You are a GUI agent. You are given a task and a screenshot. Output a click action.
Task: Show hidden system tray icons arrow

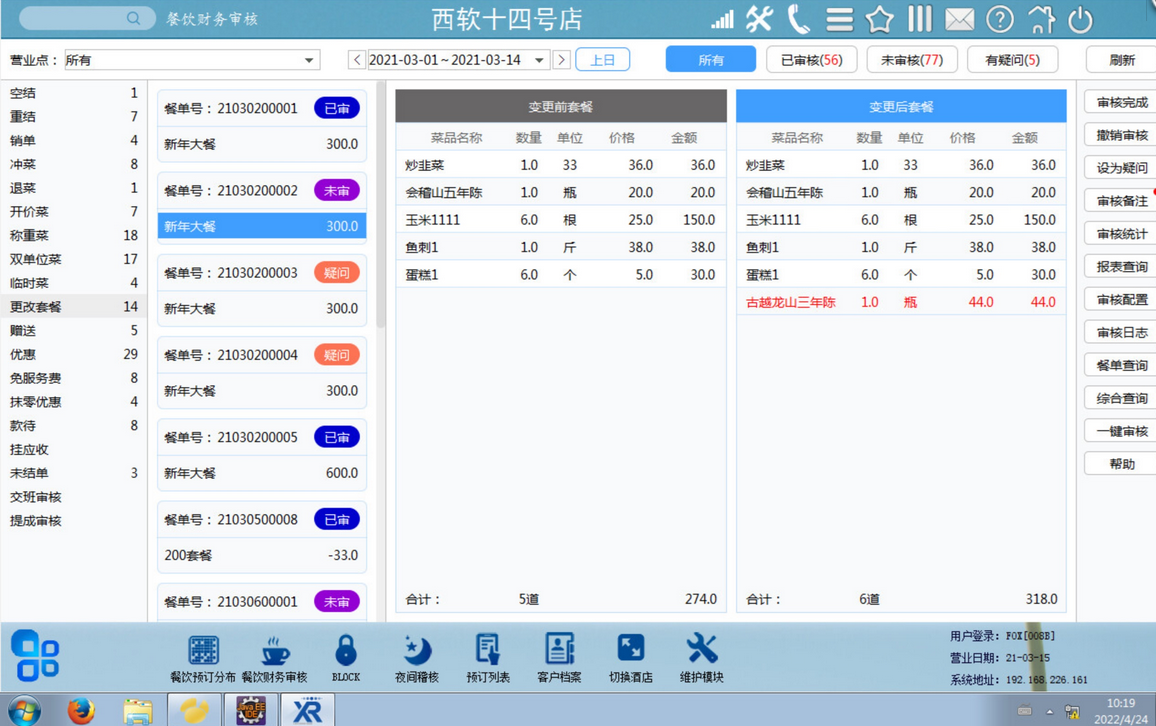[1049, 712]
